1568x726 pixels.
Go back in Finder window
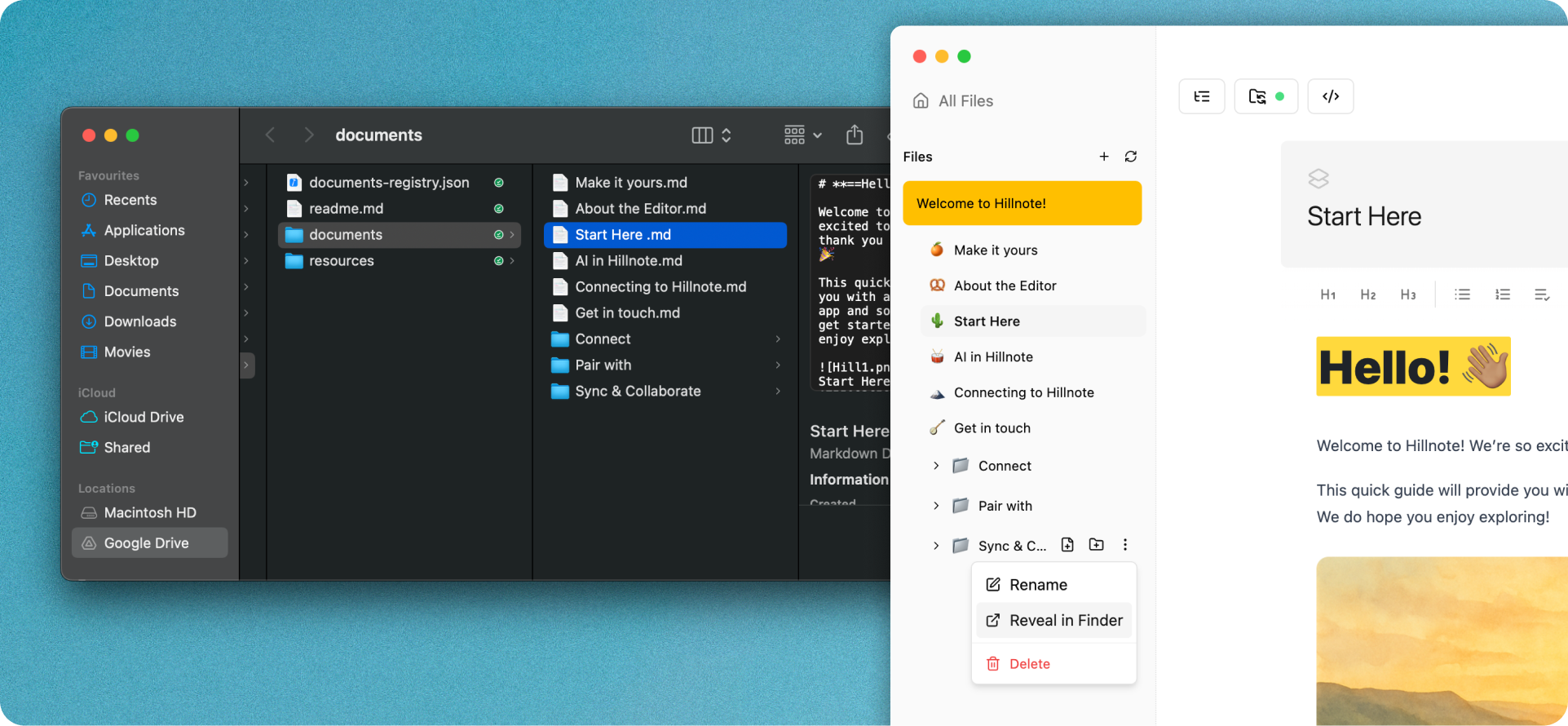(x=271, y=135)
